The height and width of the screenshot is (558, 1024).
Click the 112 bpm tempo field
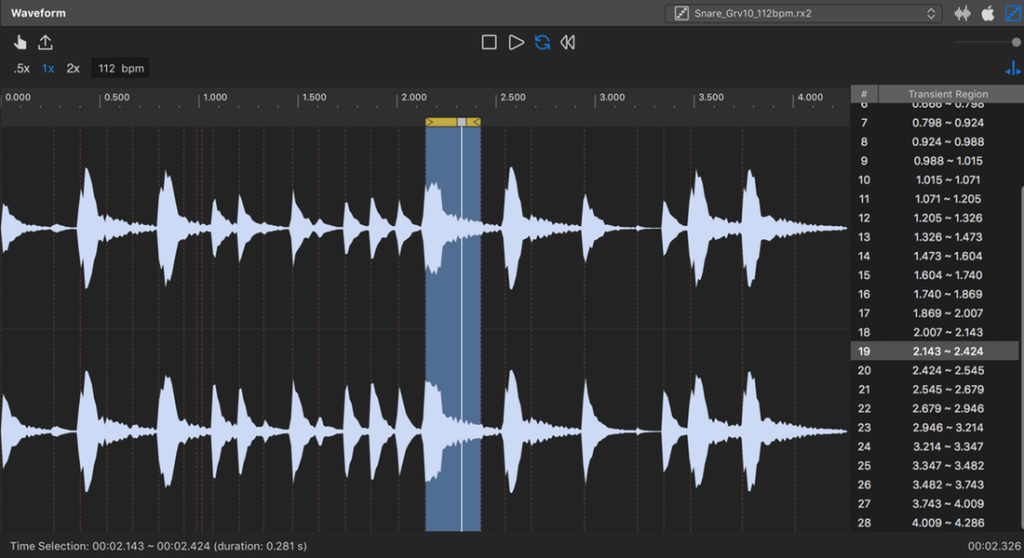tap(121, 68)
